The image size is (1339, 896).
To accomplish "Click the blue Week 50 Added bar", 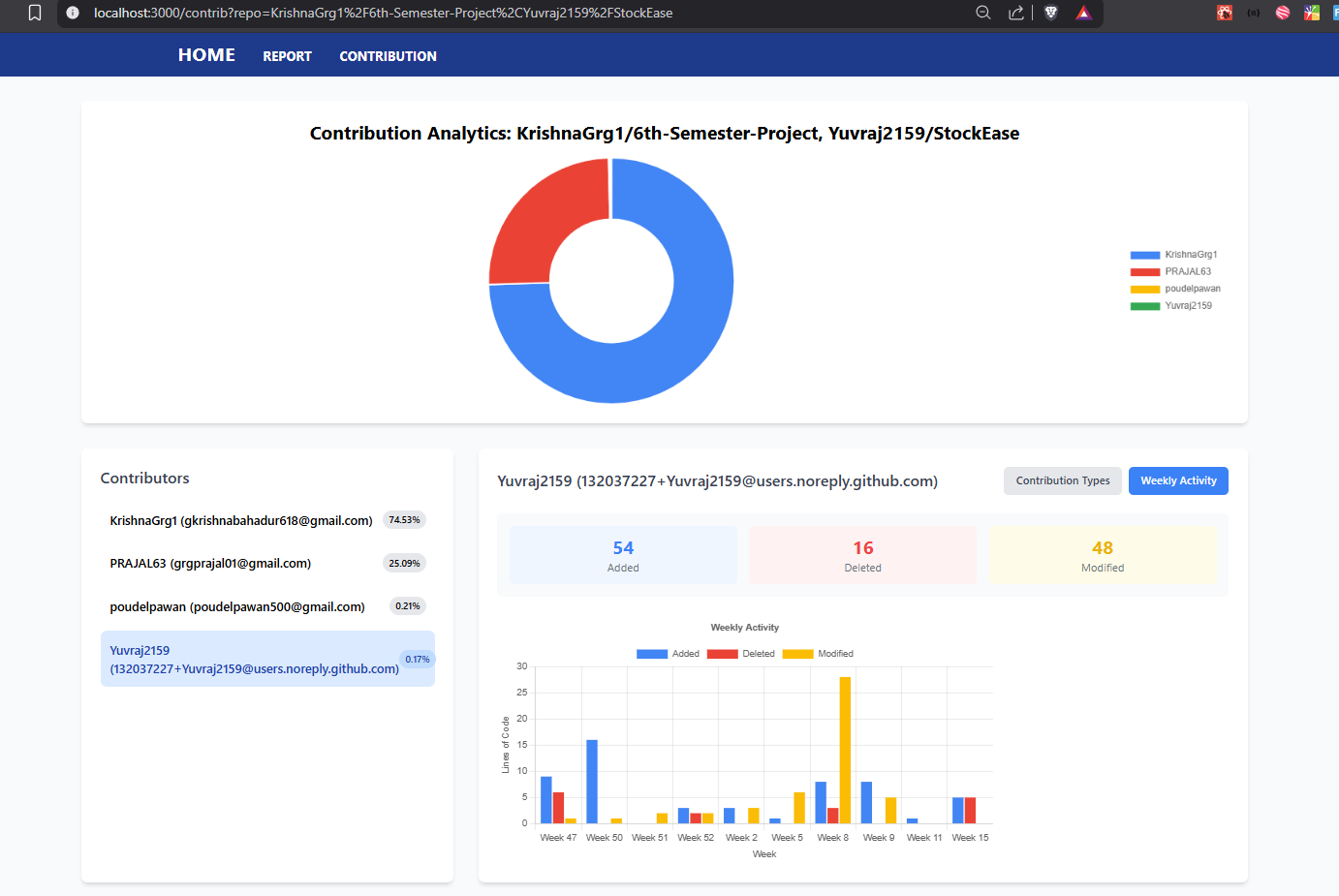I will coord(592,782).
